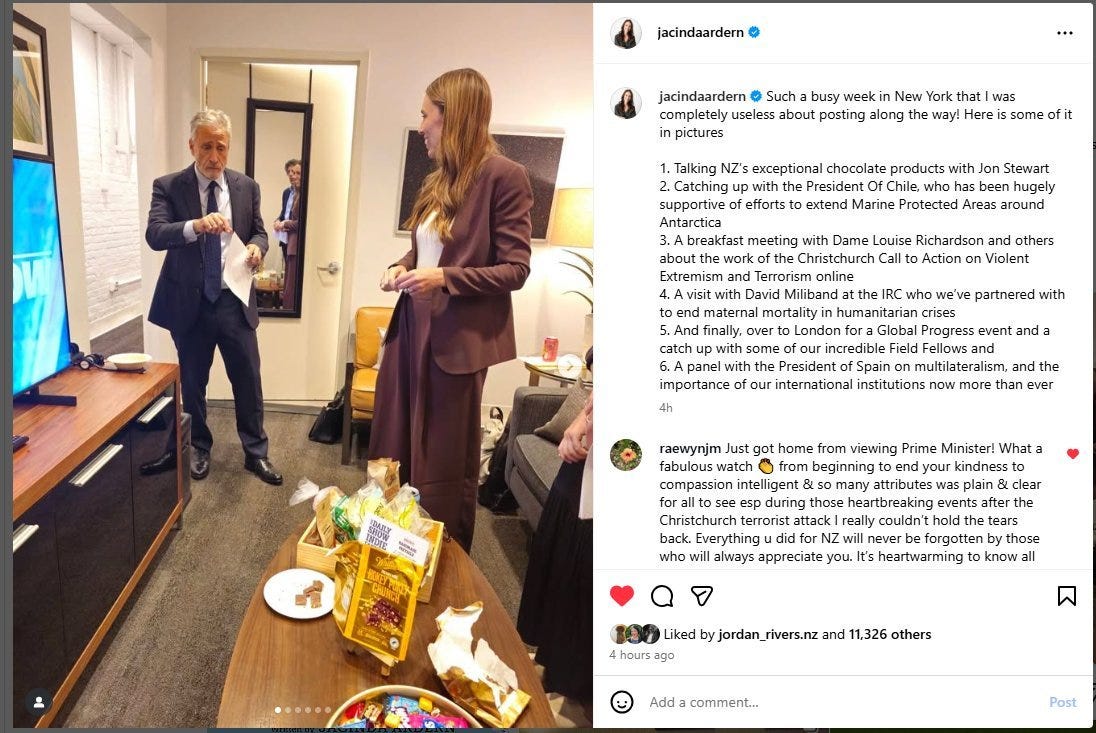
Task: Submit comment with the Post button
Action: coord(1062,702)
